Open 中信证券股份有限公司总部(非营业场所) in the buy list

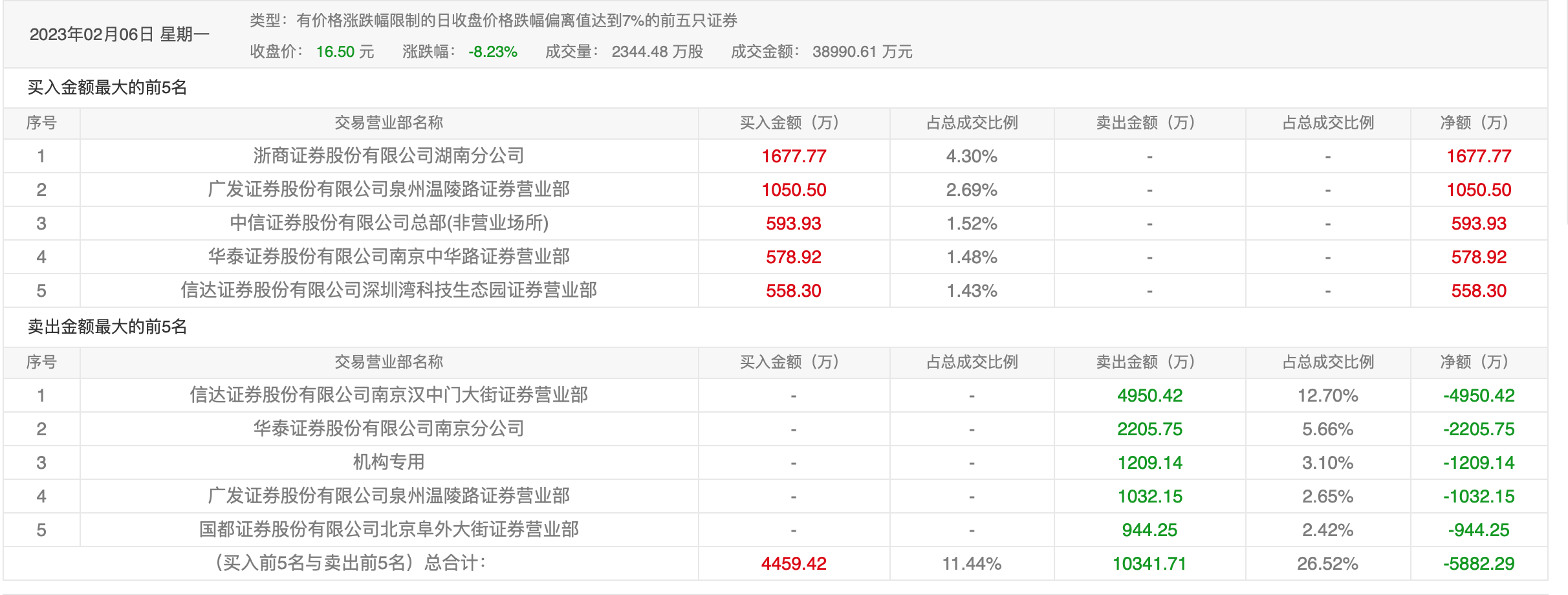pyautogui.click(x=389, y=223)
